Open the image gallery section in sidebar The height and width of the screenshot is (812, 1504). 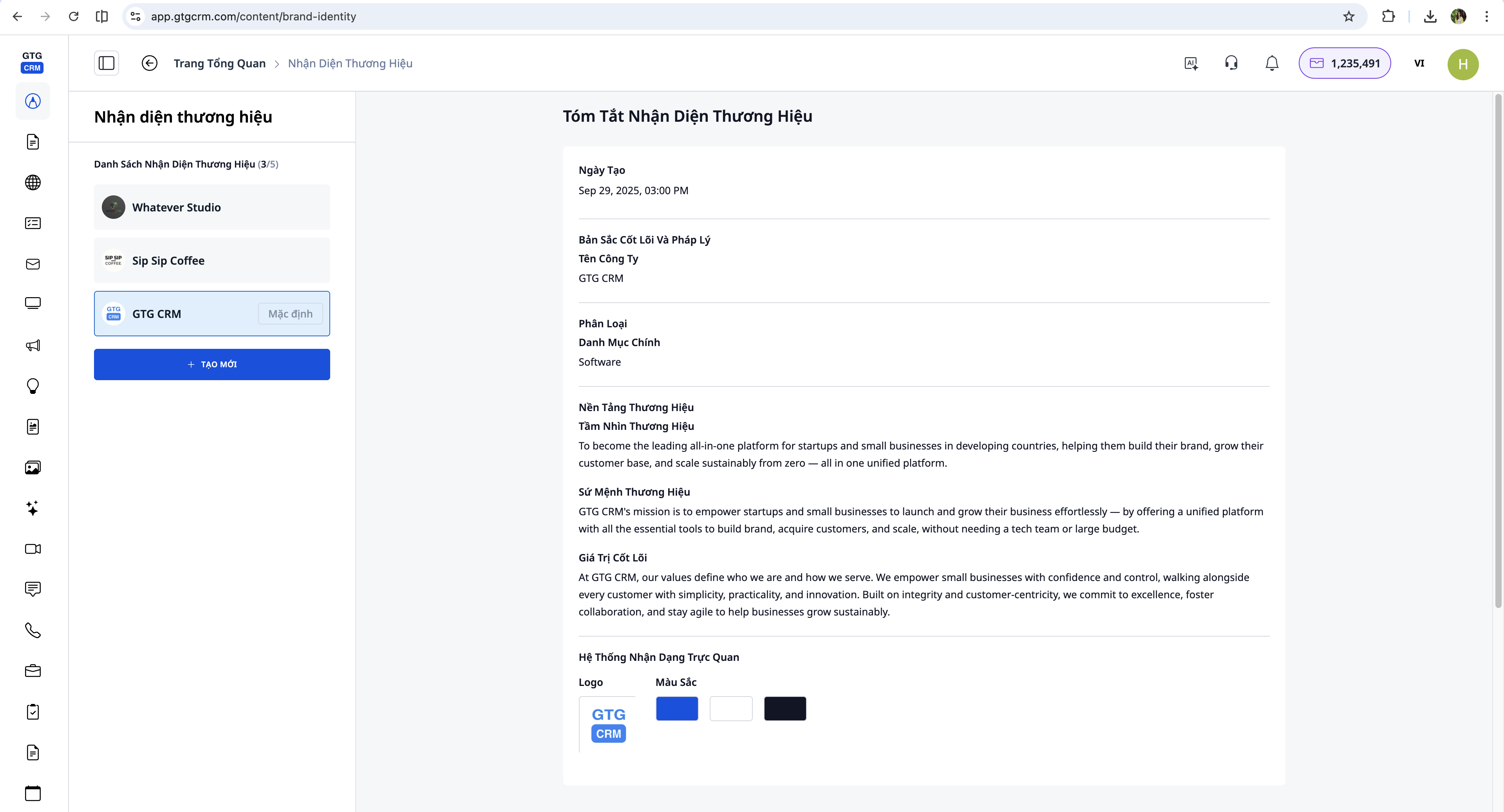33,467
